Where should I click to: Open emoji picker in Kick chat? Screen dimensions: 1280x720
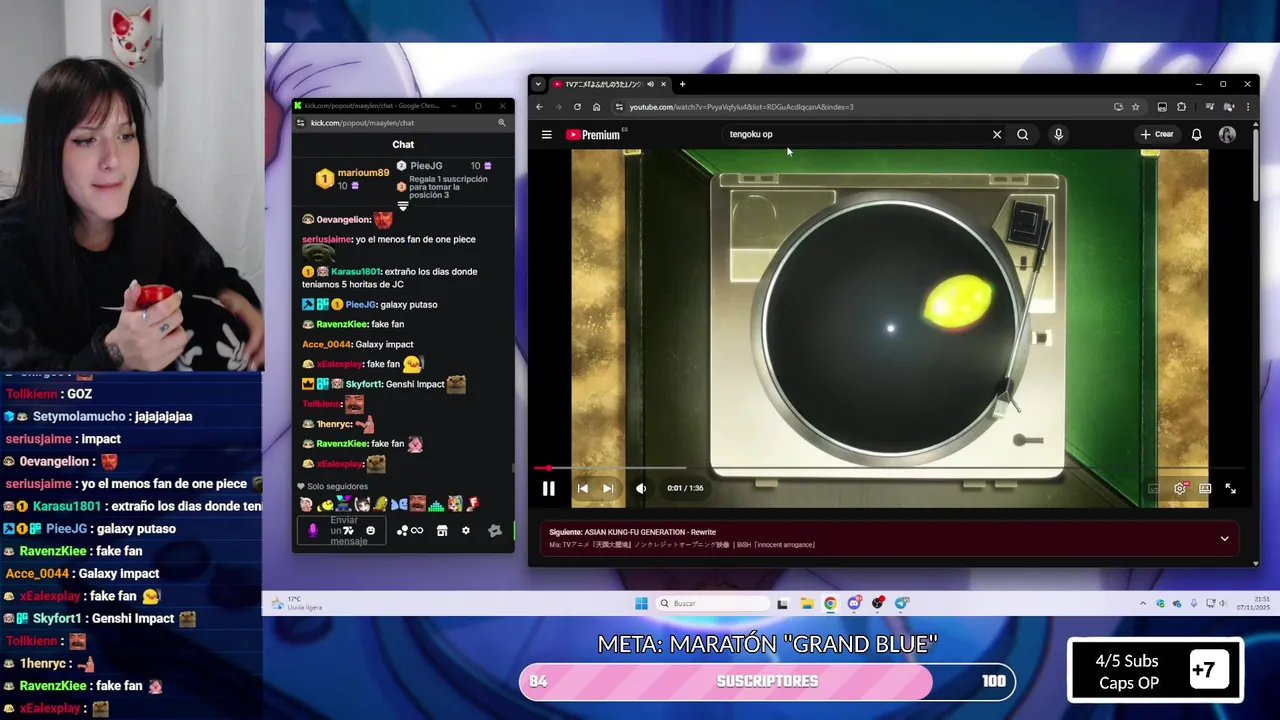pyautogui.click(x=371, y=530)
